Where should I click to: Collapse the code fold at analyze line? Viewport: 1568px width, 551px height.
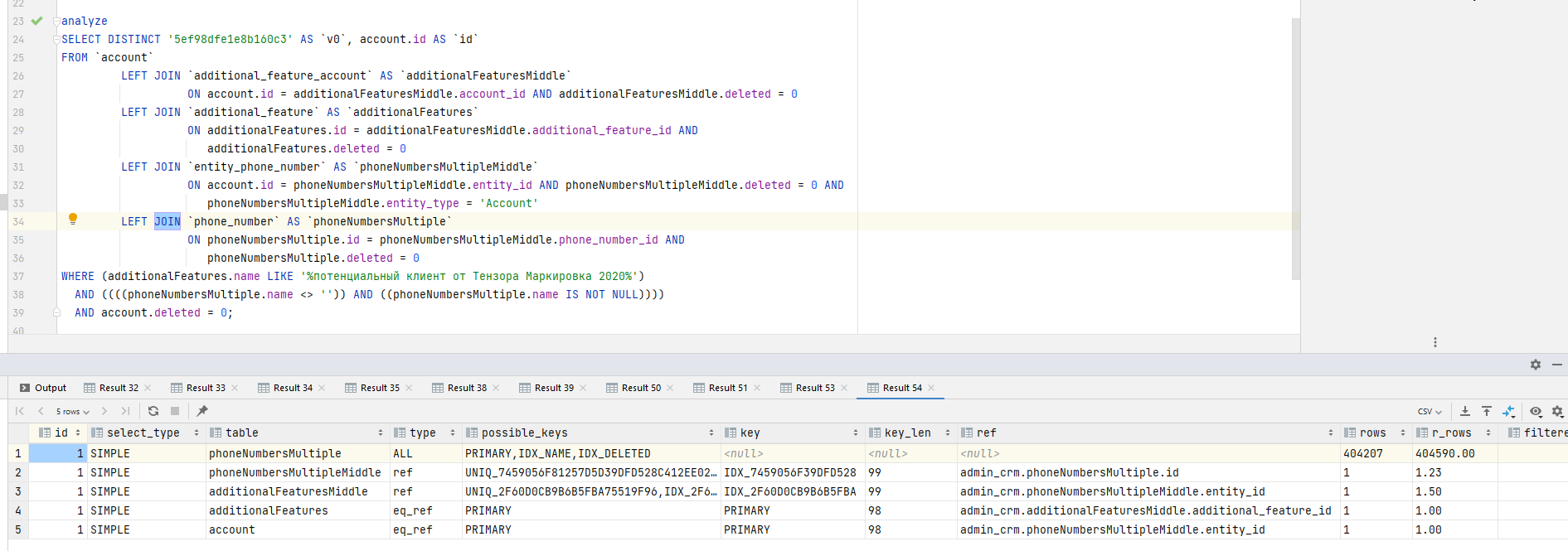click(x=56, y=22)
